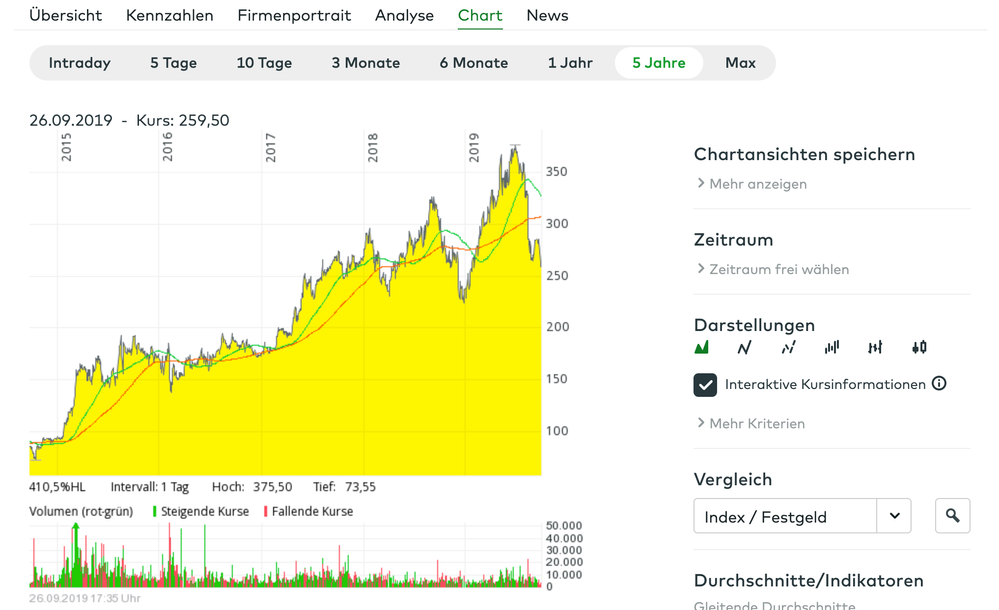Image resolution: width=999 pixels, height=610 pixels.
Task: Click the info icon next to Interaktive Kursinformationen
Action: pyautogui.click(x=938, y=383)
